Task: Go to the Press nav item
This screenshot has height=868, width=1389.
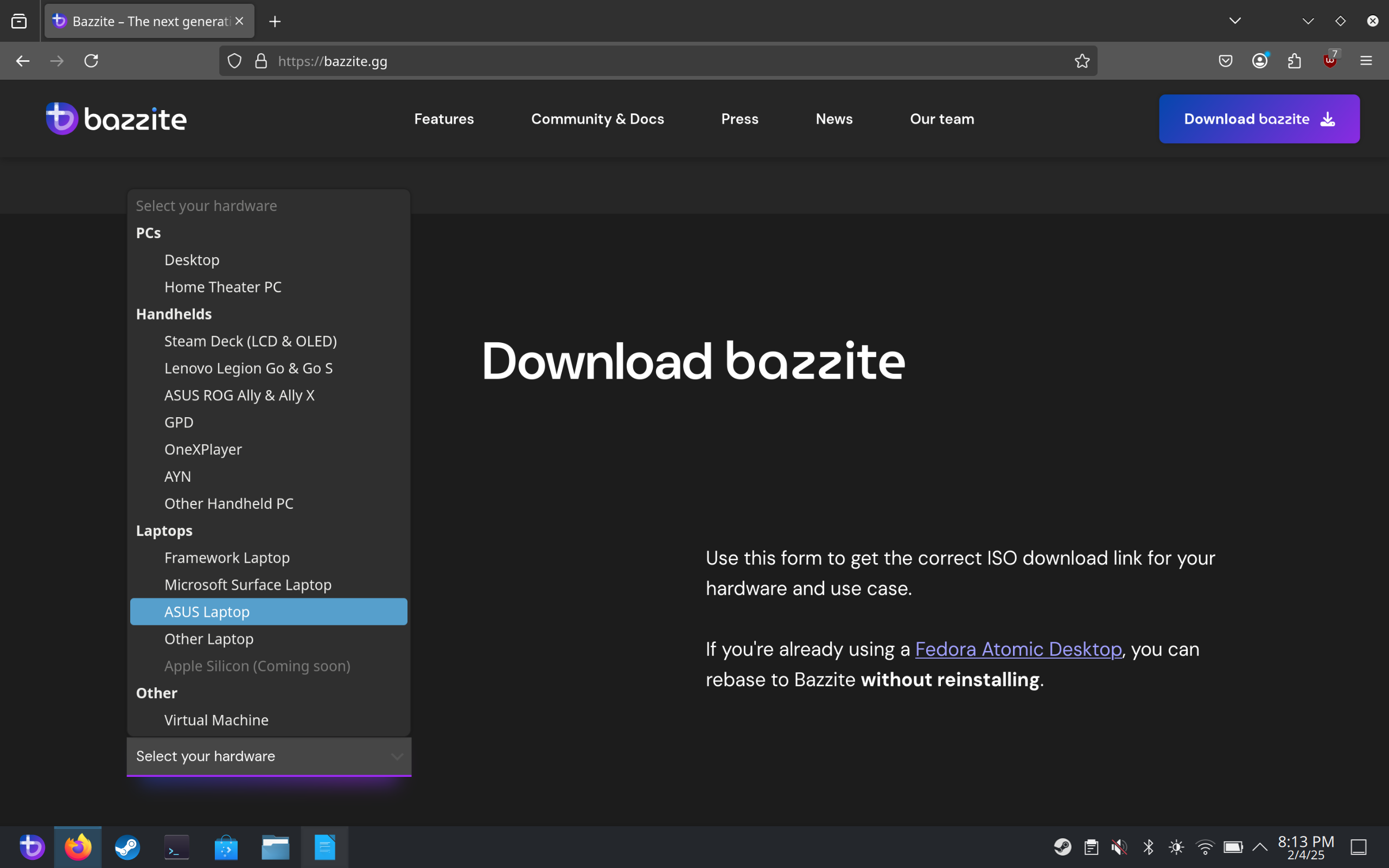Action: [740, 119]
